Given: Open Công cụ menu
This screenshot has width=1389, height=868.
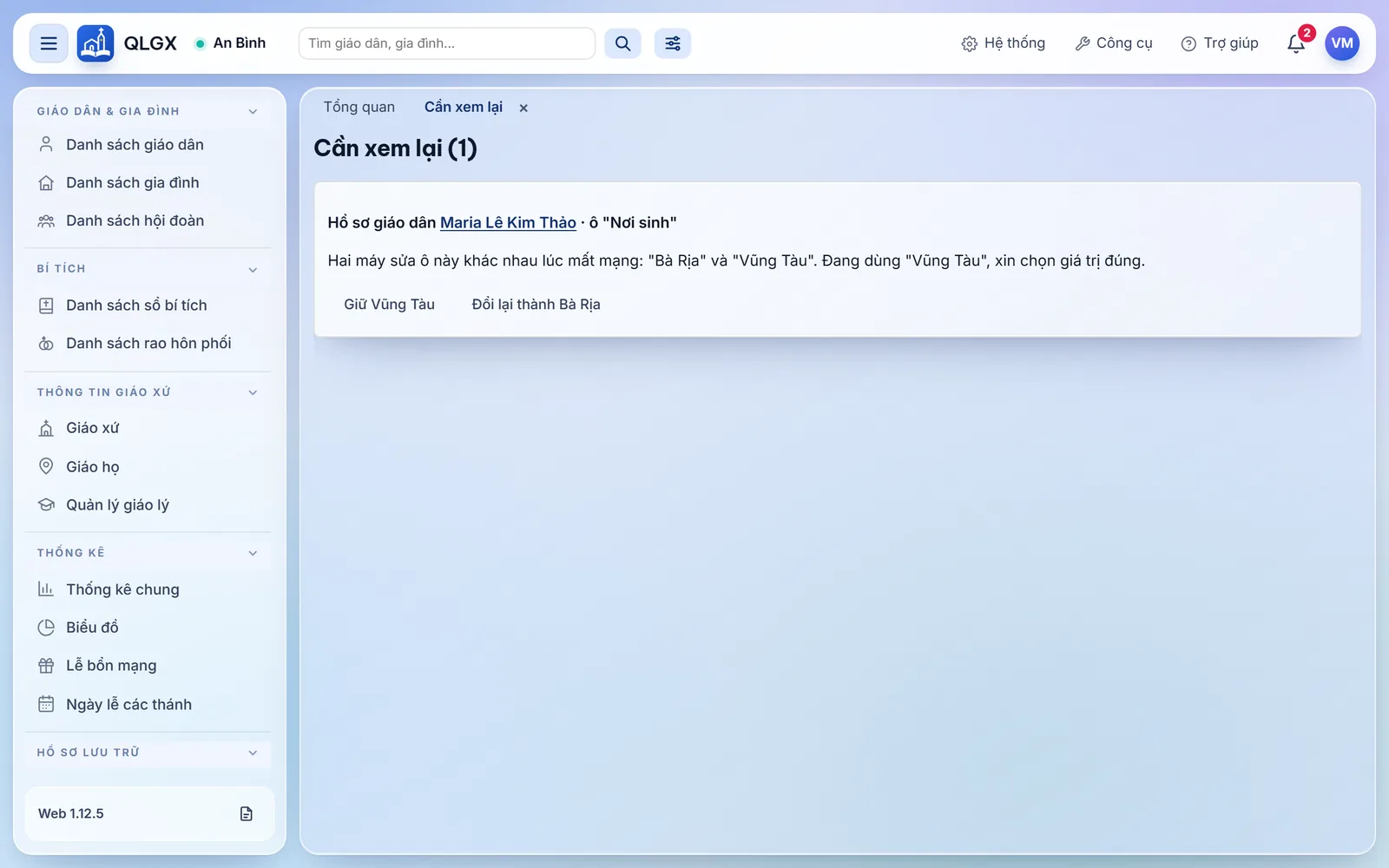Looking at the screenshot, I should point(1114,43).
